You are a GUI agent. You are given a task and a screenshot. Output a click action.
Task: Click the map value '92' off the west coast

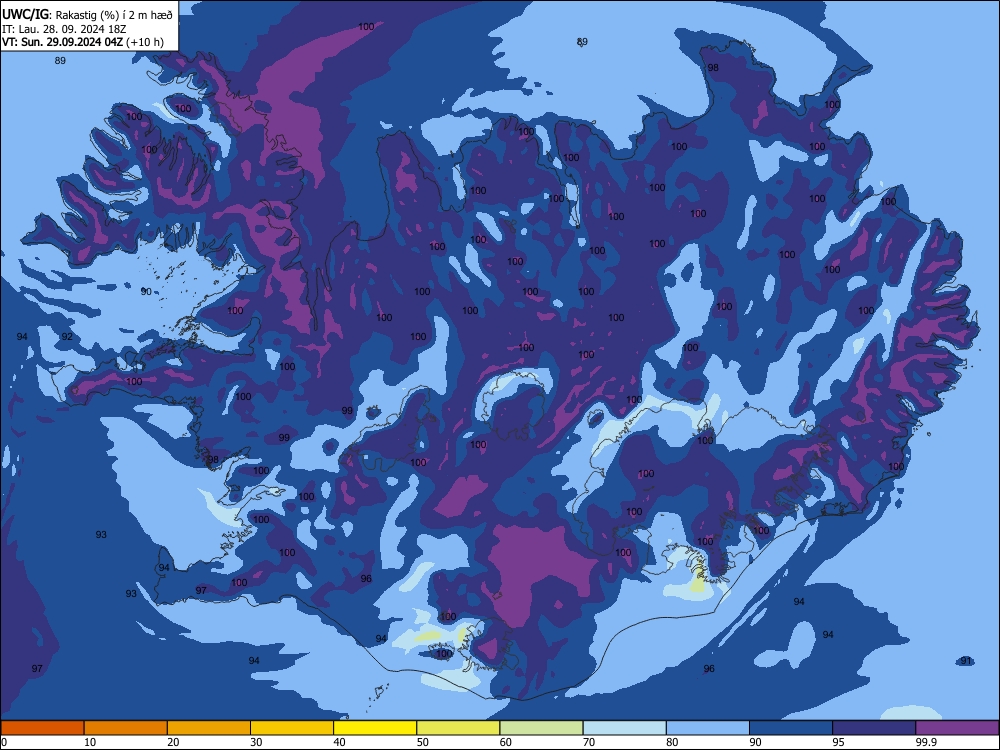pos(67,336)
